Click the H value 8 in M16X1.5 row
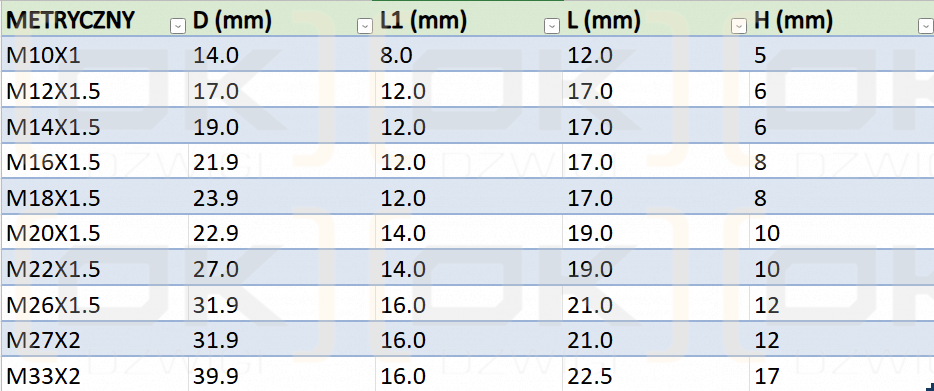Image resolution: width=934 pixels, height=391 pixels. 760,162
